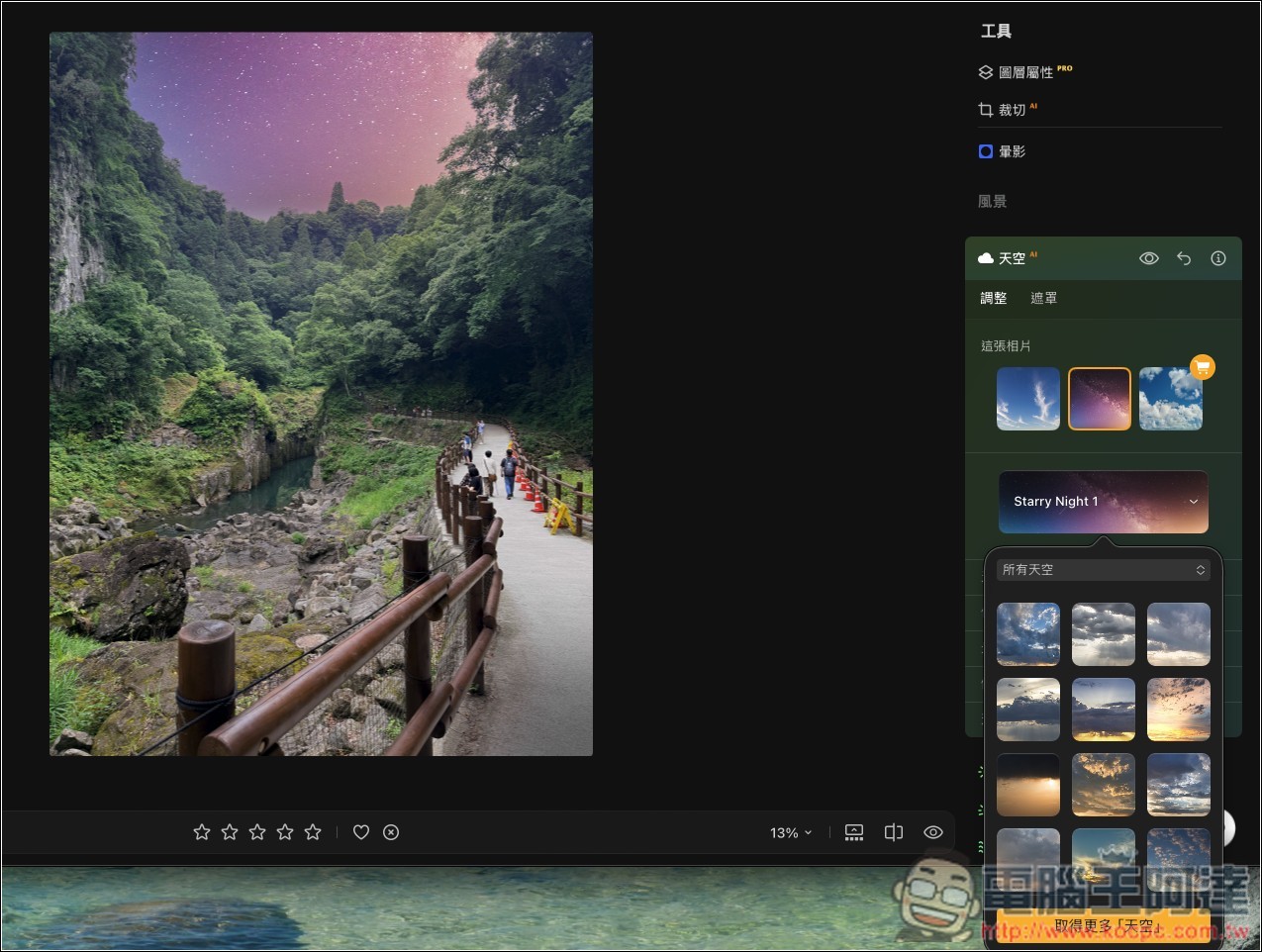Choose last sky in grid's top row
This screenshot has height=952, width=1262.
(x=1179, y=634)
